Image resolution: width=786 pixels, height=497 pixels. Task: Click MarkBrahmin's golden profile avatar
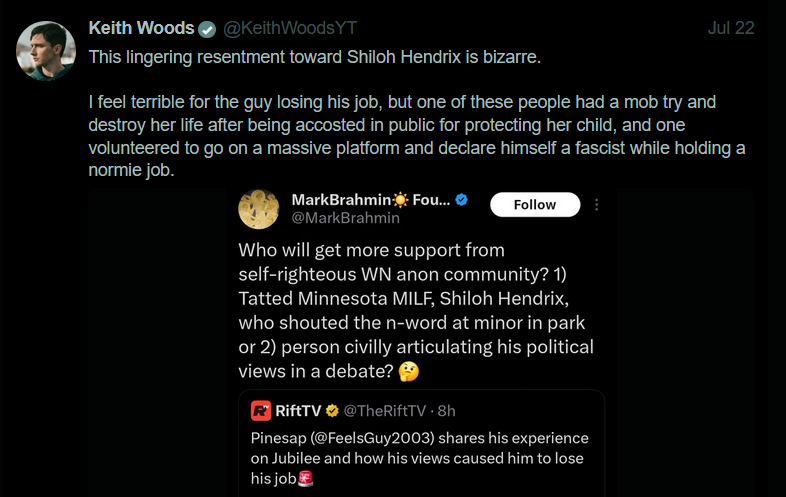pos(259,209)
